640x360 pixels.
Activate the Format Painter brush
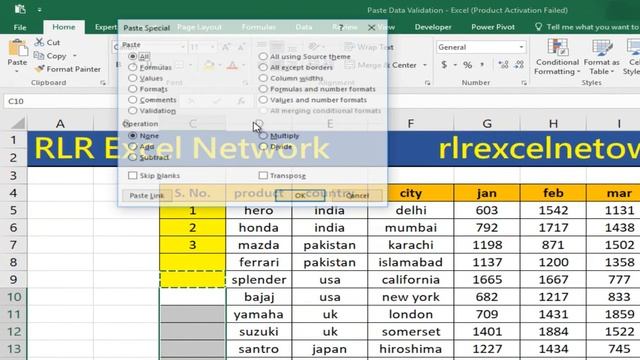(x=39, y=69)
